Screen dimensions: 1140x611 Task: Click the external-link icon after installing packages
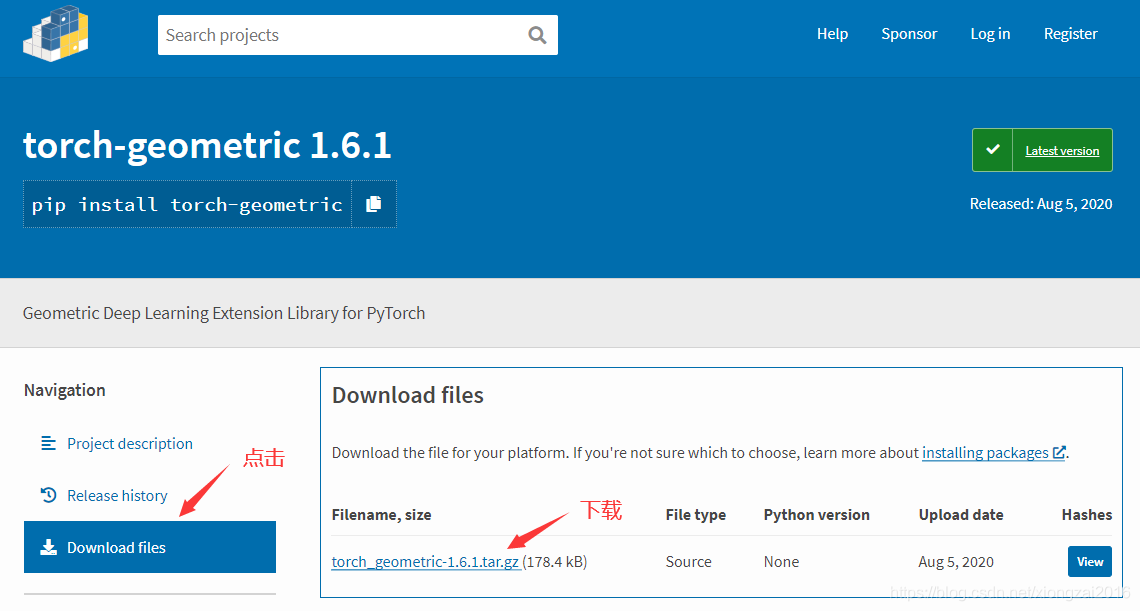[x=1059, y=452]
